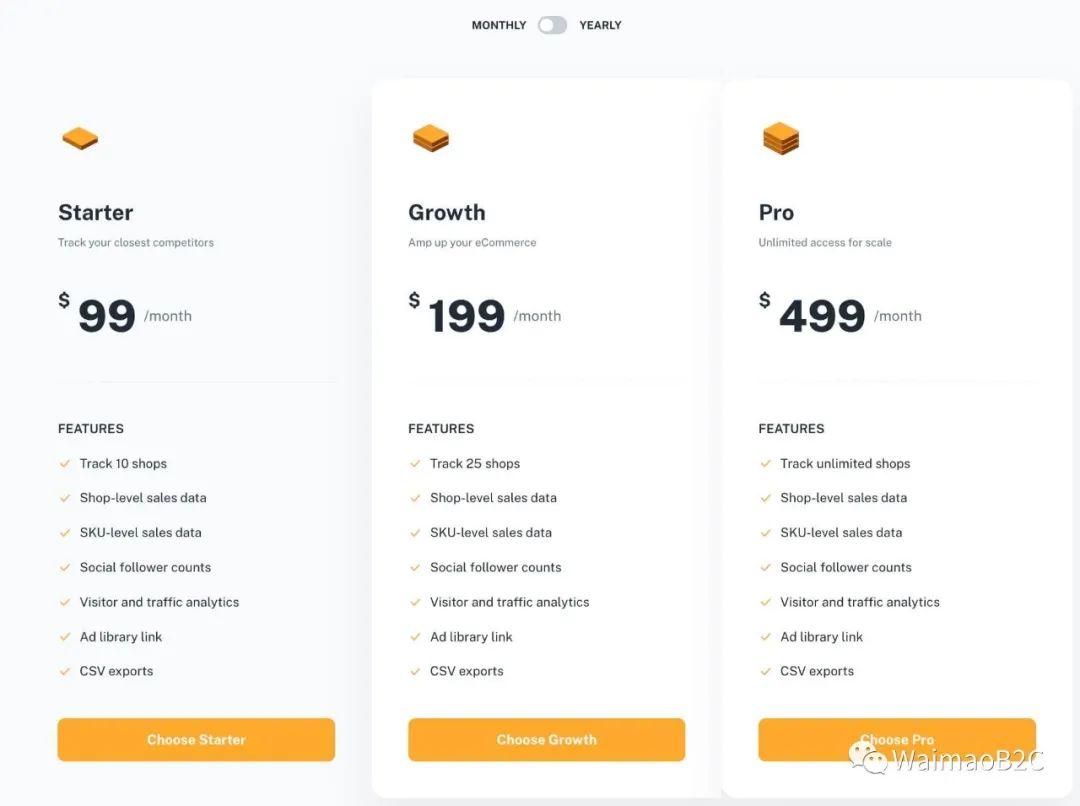Image resolution: width=1080 pixels, height=806 pixels.
Task: Click the checkmark beside Track 25 shops
Action: click(415, 464)
